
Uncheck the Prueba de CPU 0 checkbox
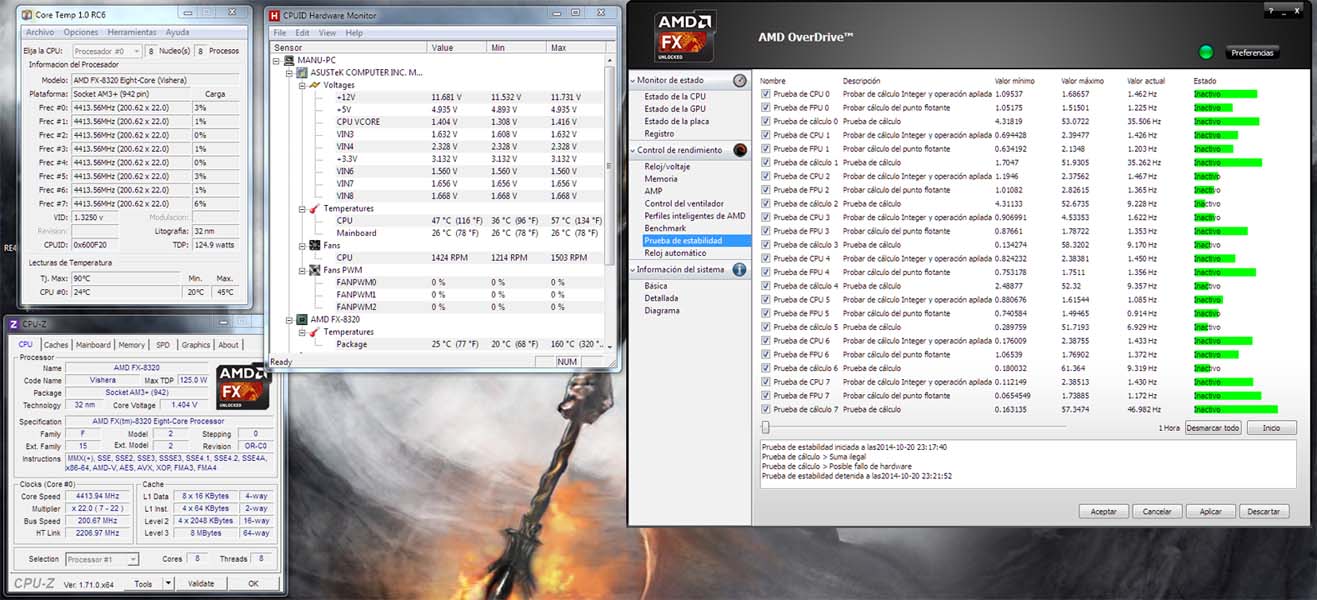click(766, 94)
